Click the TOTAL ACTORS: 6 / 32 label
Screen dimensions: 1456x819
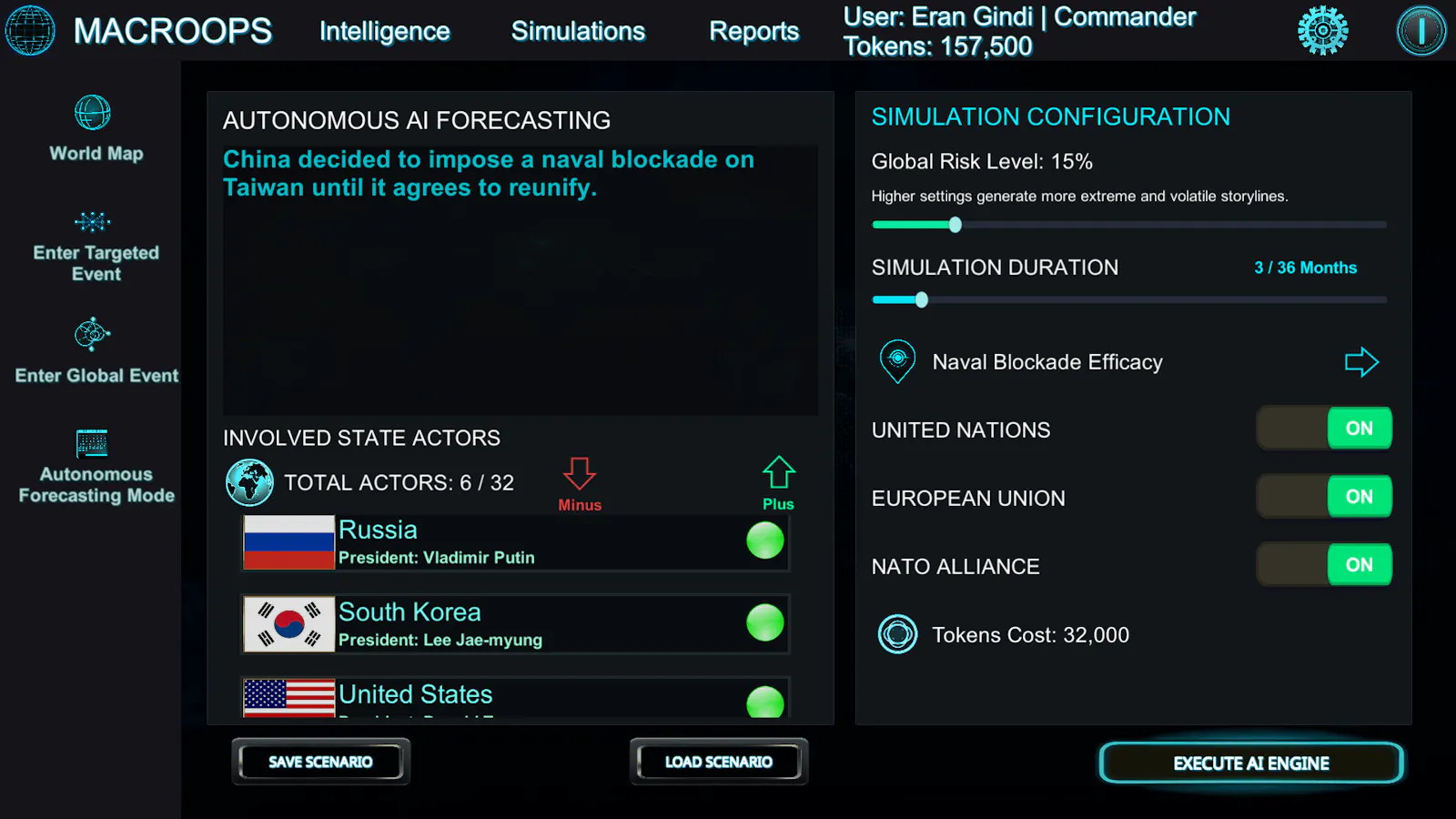(399, 482)
